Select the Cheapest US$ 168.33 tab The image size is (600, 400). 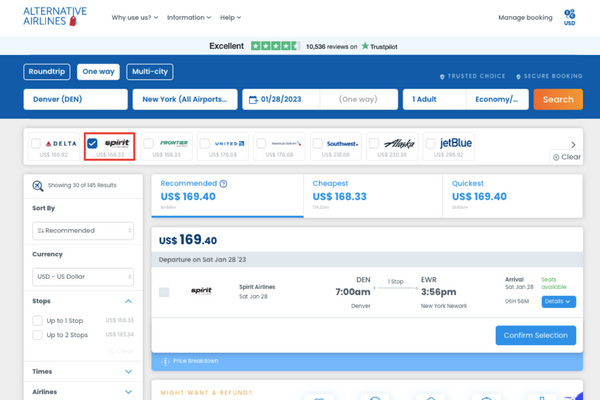[x=373, y=196]
